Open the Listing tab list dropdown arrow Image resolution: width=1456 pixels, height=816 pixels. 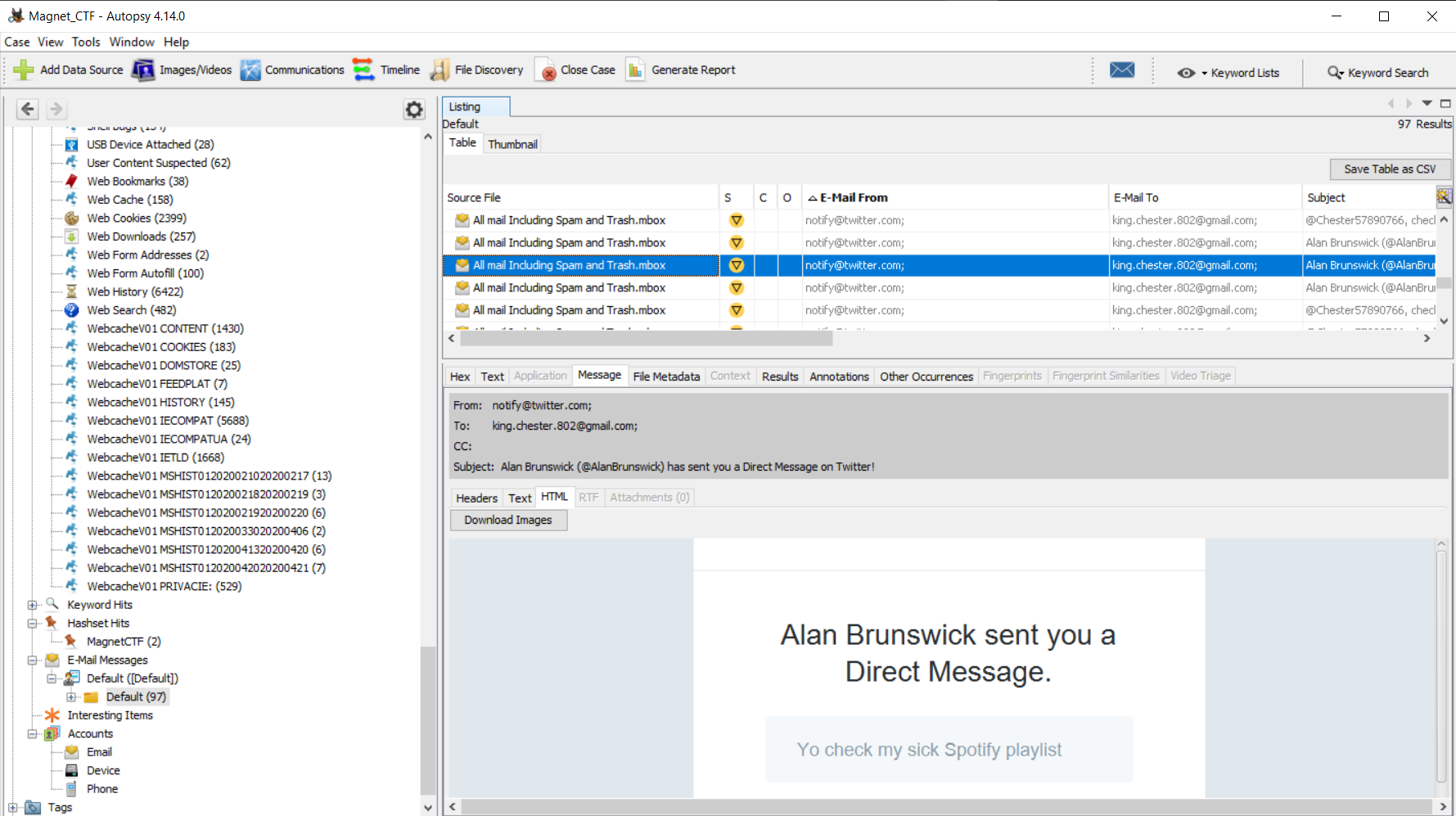[x=1427, y=103]
